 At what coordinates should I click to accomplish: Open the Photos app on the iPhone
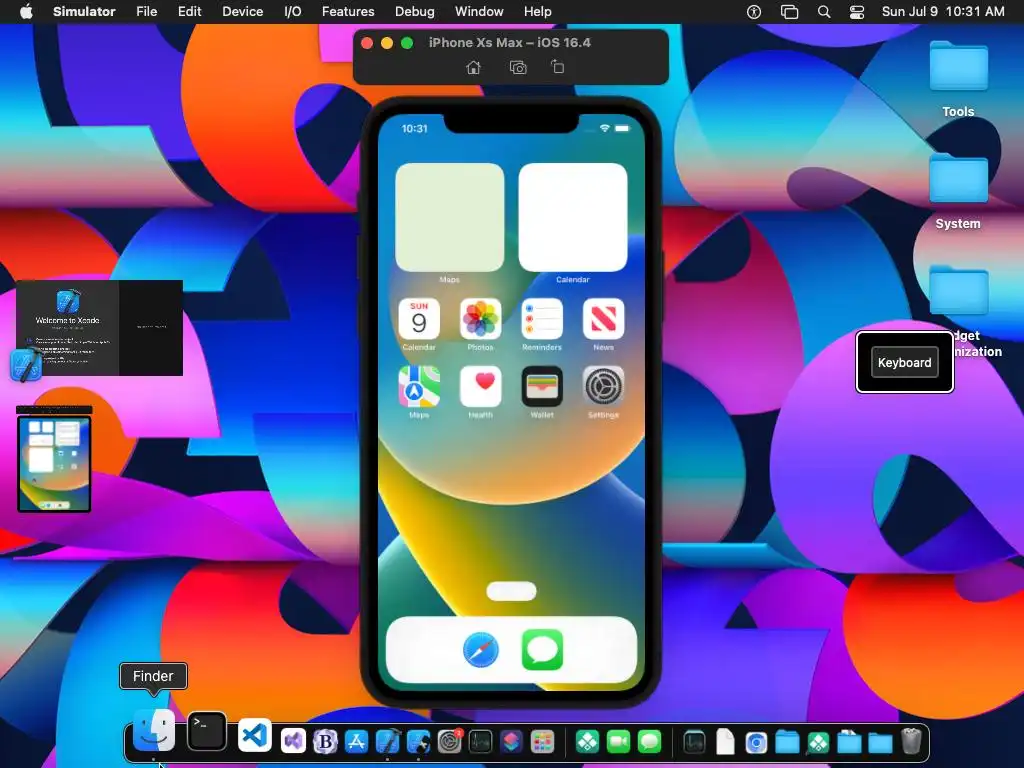pos(481,319)
